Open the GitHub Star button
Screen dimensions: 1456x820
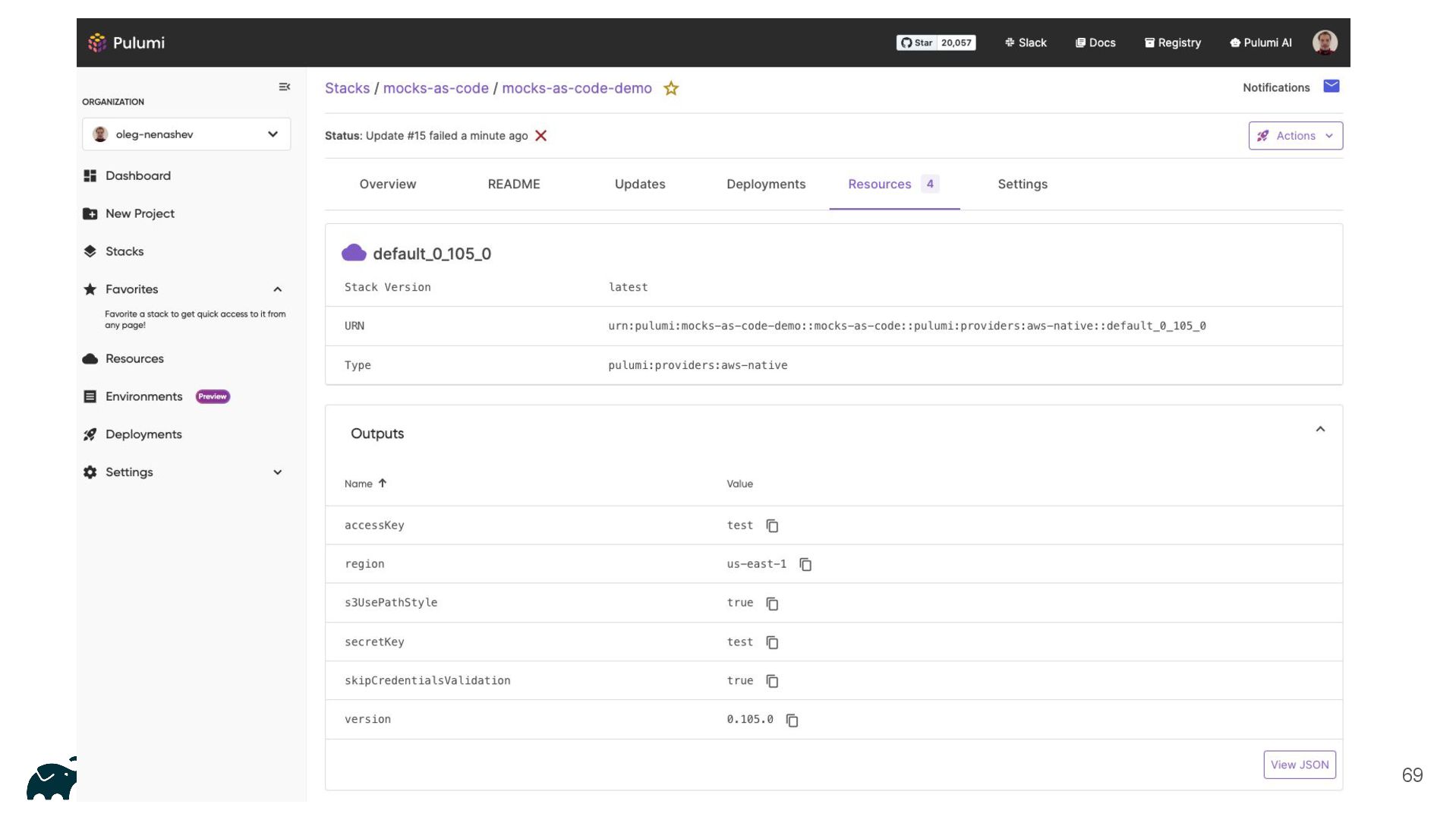point(917,43)
